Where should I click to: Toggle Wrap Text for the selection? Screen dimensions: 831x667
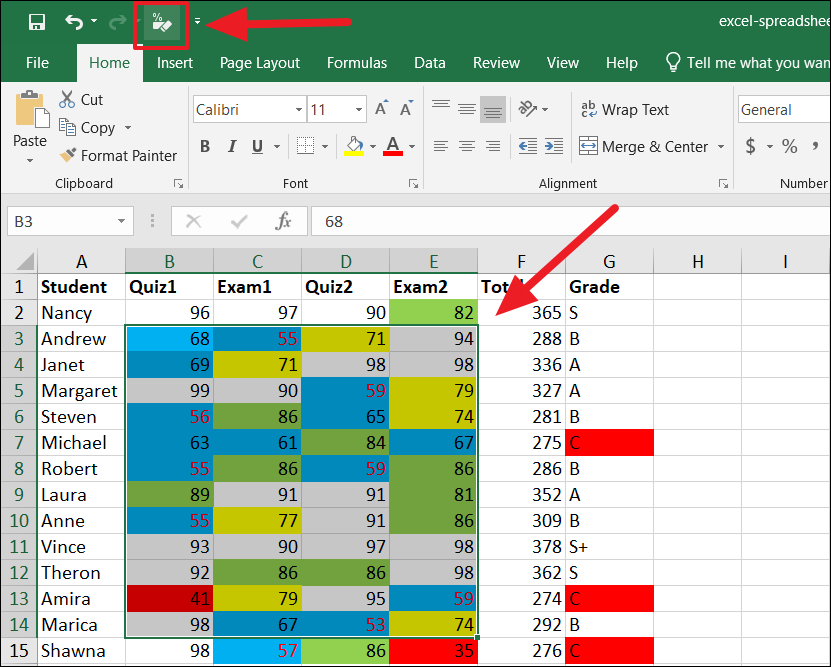(x=624, y=109)
